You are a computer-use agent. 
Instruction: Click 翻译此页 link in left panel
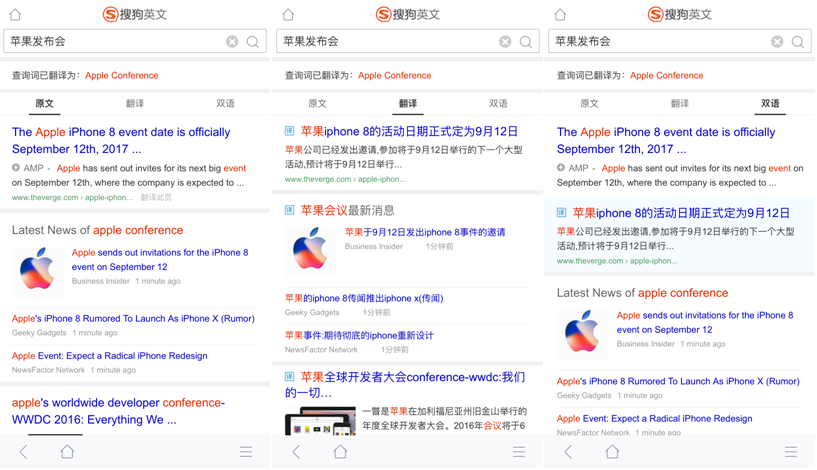pyautogui.click(x=156, y=197)
